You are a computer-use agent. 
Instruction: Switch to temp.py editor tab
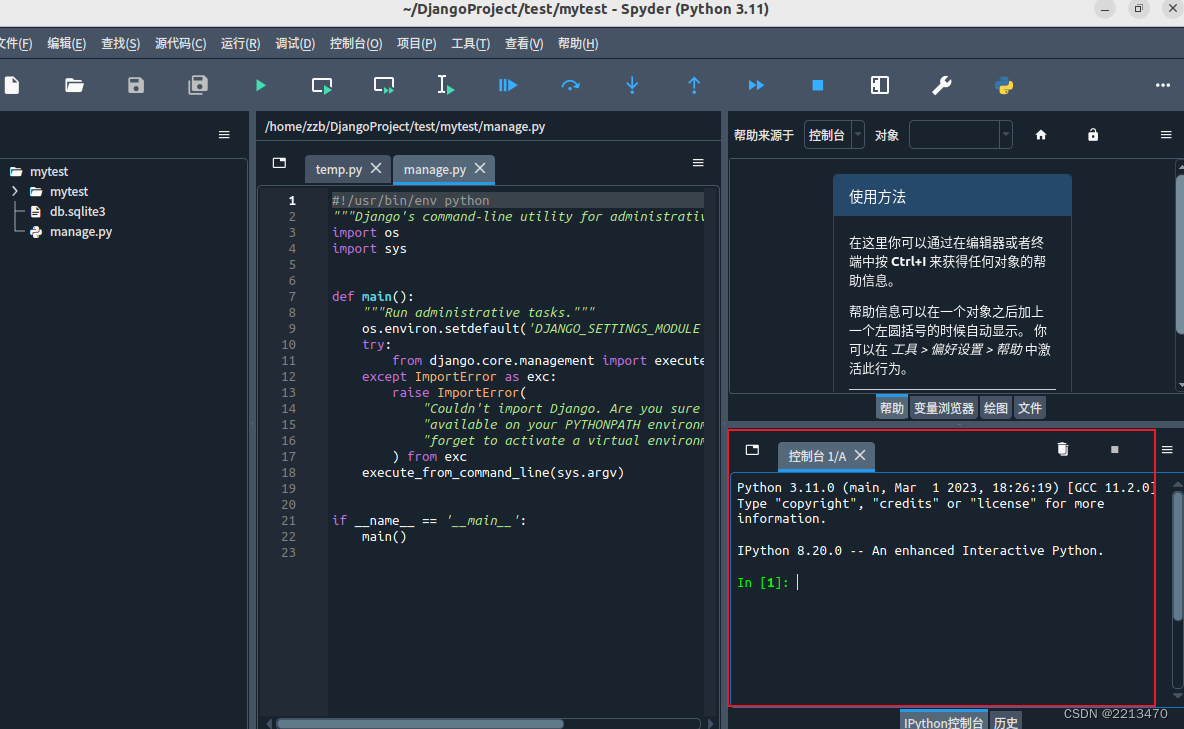pyautogui.click(x=338, y=169)
